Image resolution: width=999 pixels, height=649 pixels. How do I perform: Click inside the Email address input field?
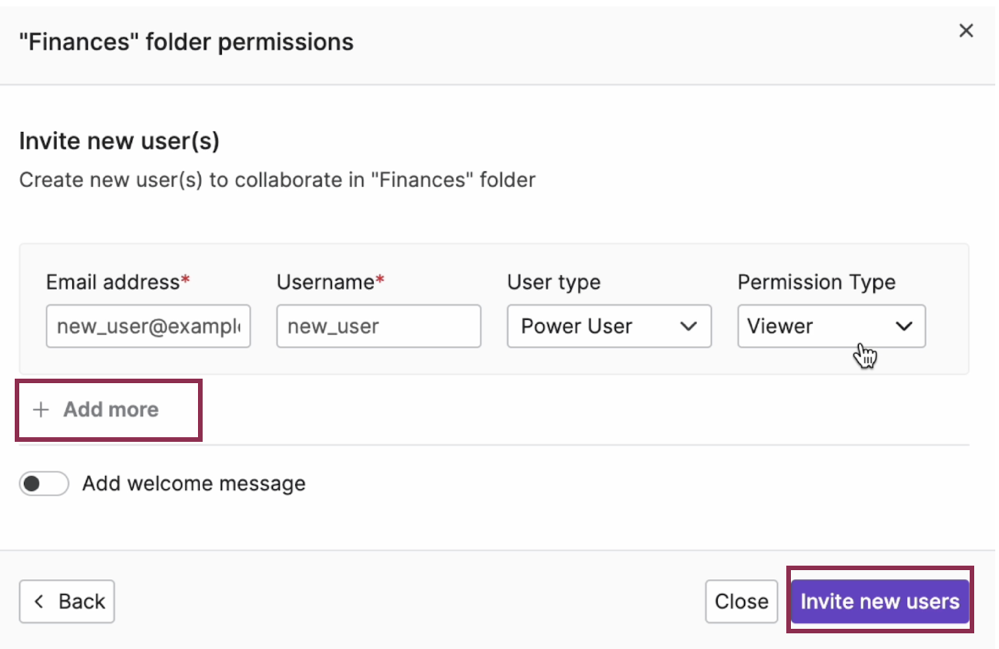(147, 326)
